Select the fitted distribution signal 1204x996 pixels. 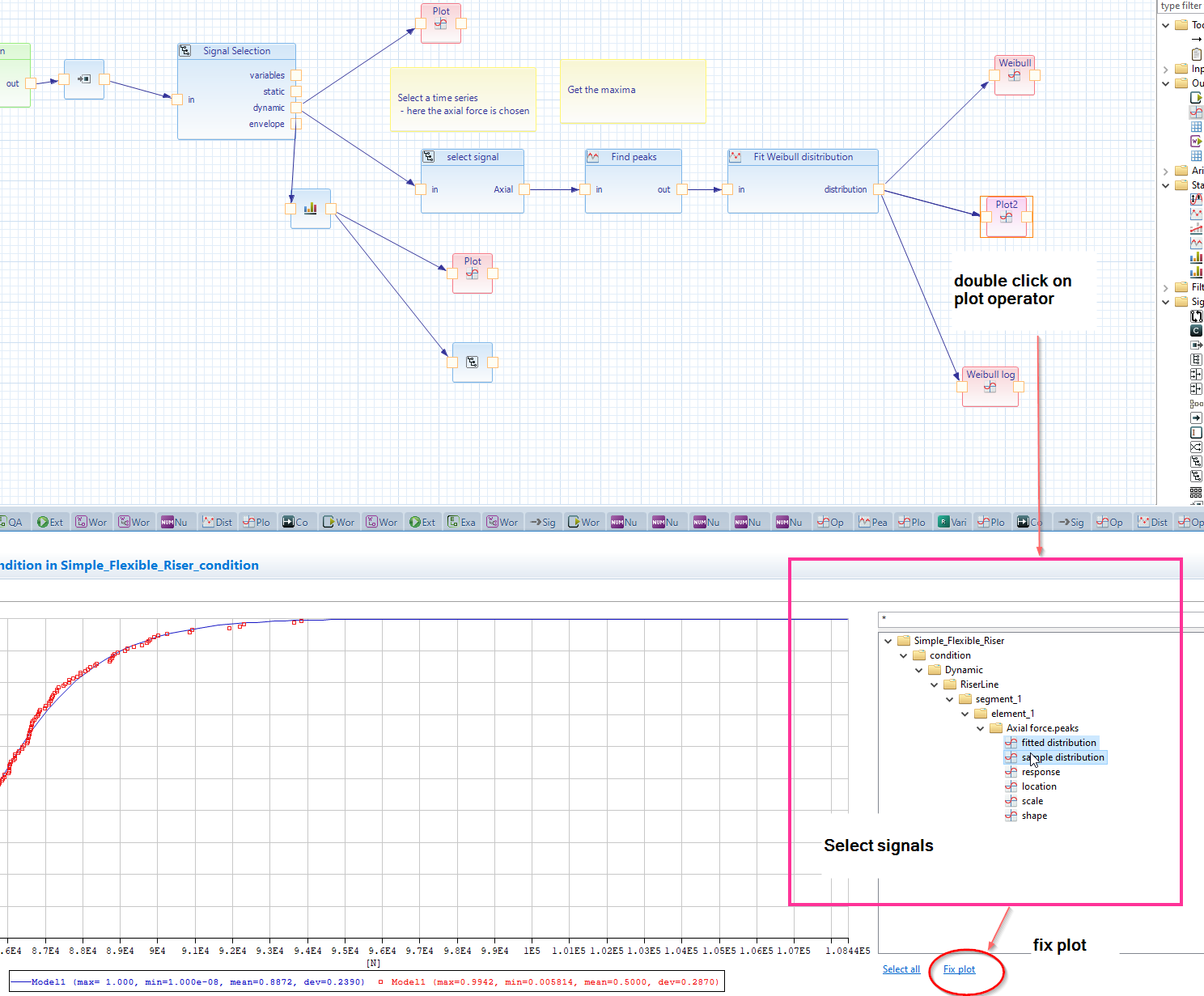[1058, 743]
